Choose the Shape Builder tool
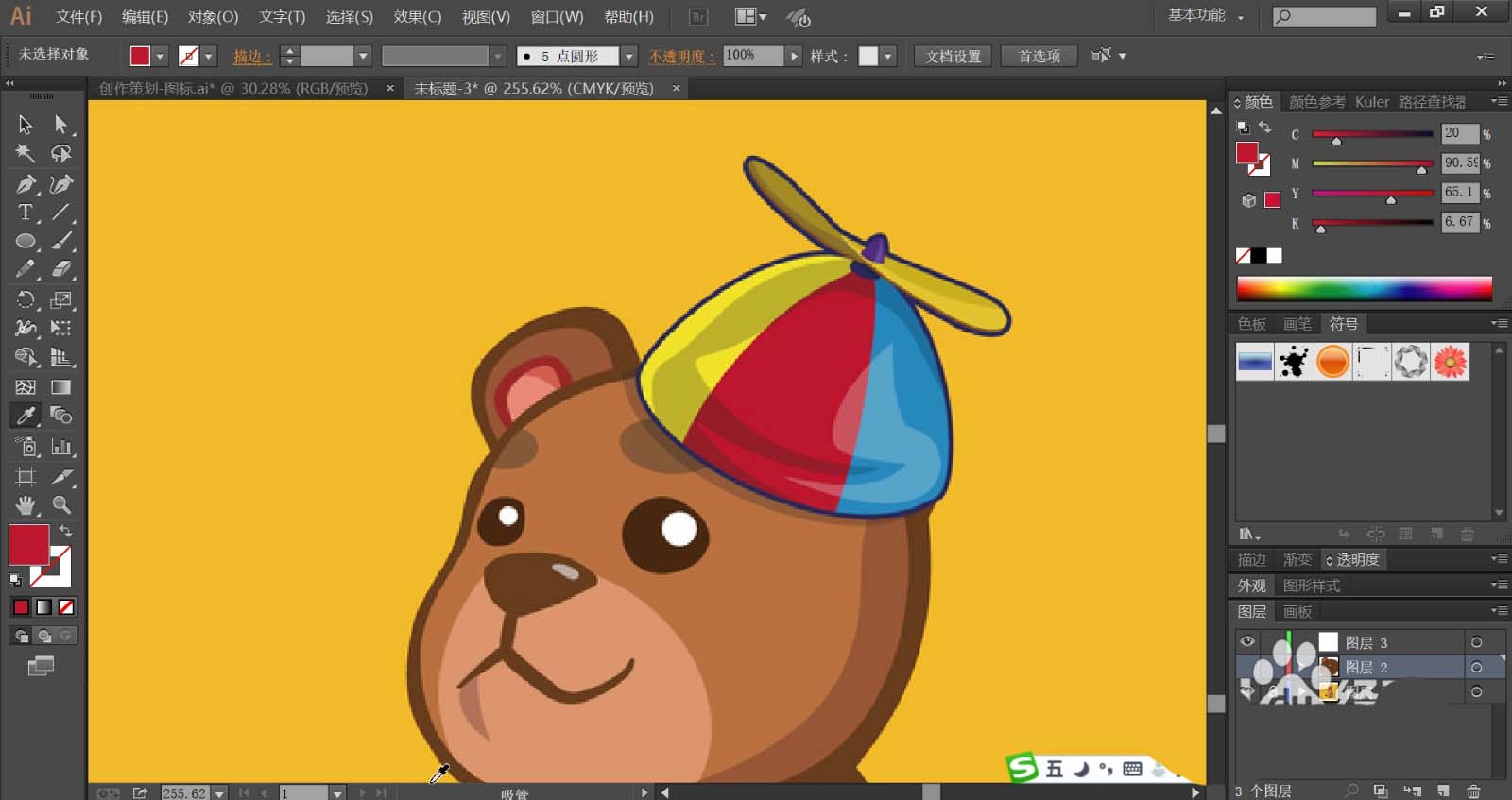 pos(26,357)
